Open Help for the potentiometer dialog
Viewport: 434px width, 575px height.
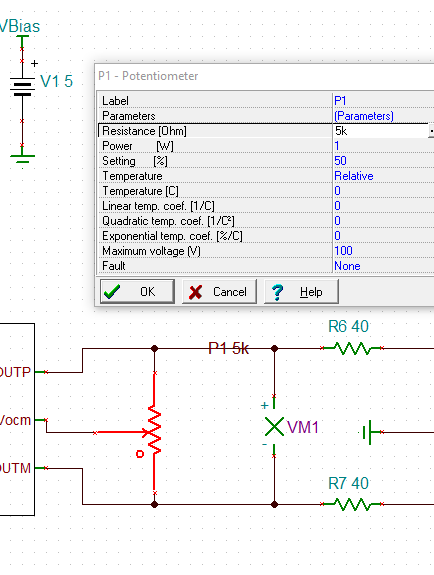pyautogui.click(x=301, y=292)
